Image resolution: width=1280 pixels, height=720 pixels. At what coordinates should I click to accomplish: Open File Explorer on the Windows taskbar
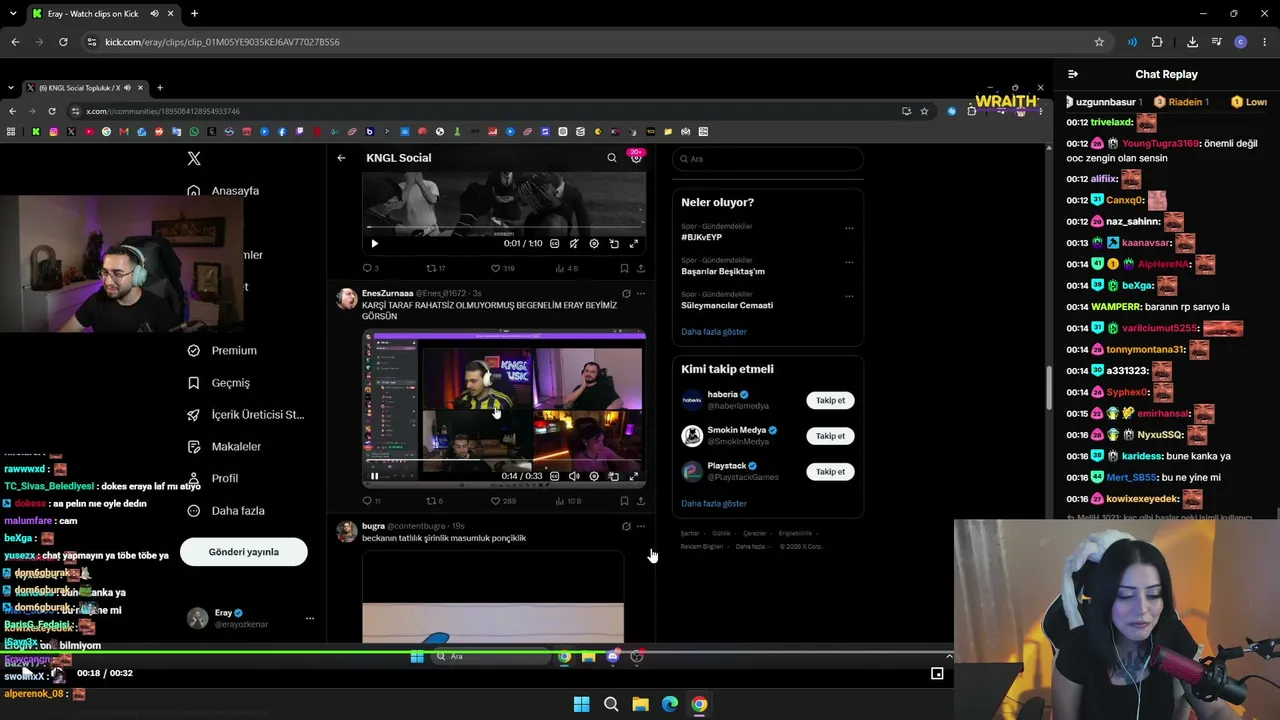click(640, 704)
